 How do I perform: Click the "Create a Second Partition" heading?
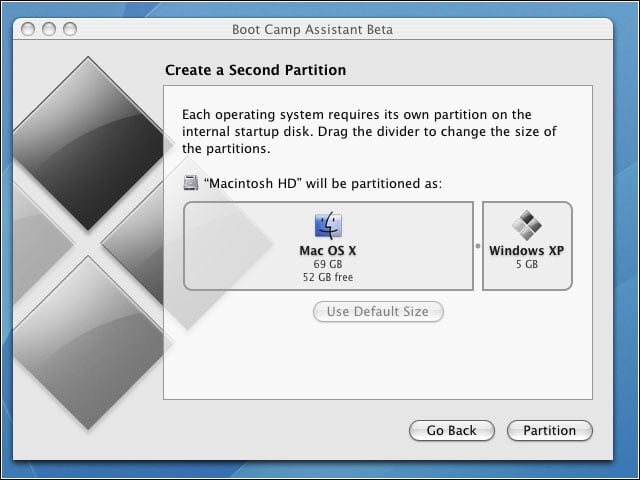pos(256,70)
